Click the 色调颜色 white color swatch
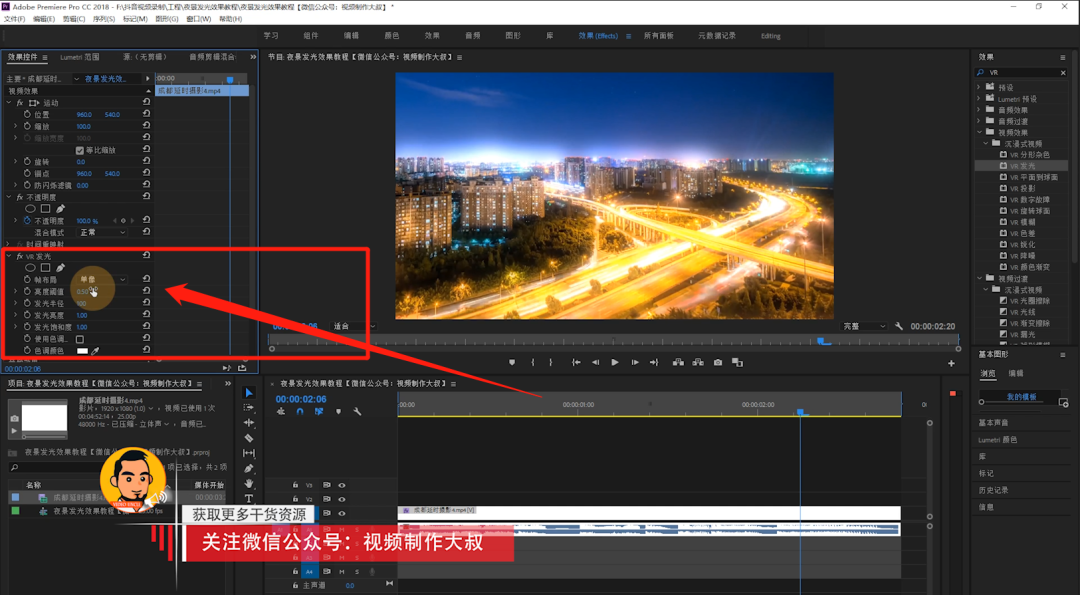The width and height of the screenshot is (1080, 595). (x=83, y=351)
